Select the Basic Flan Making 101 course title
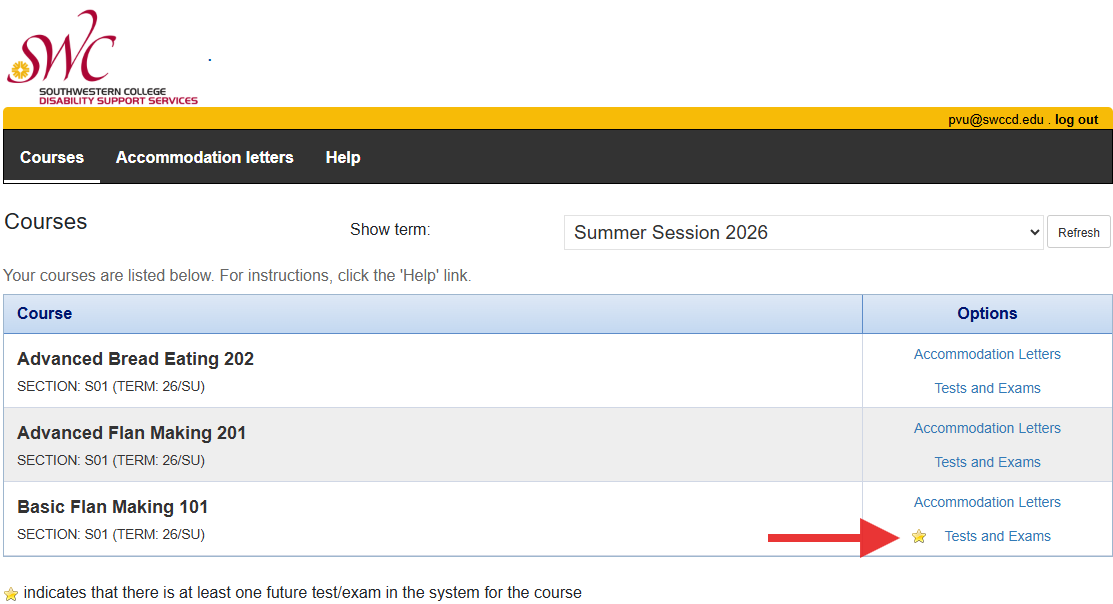Image resolution: width=1113 pixels, height=604 pixels. click(x=112, y=507)
